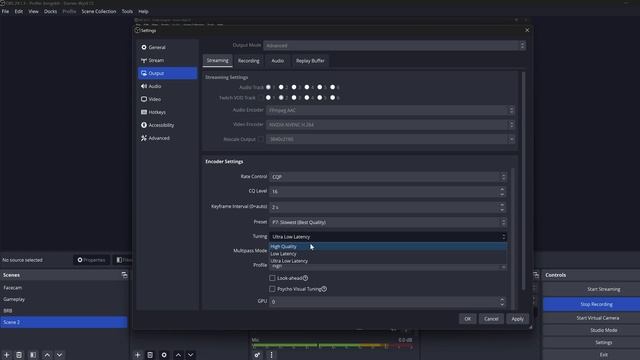The height and width of the screenshot is (360, 640).
Task: Open the Stream settings category
Action: 167,60
